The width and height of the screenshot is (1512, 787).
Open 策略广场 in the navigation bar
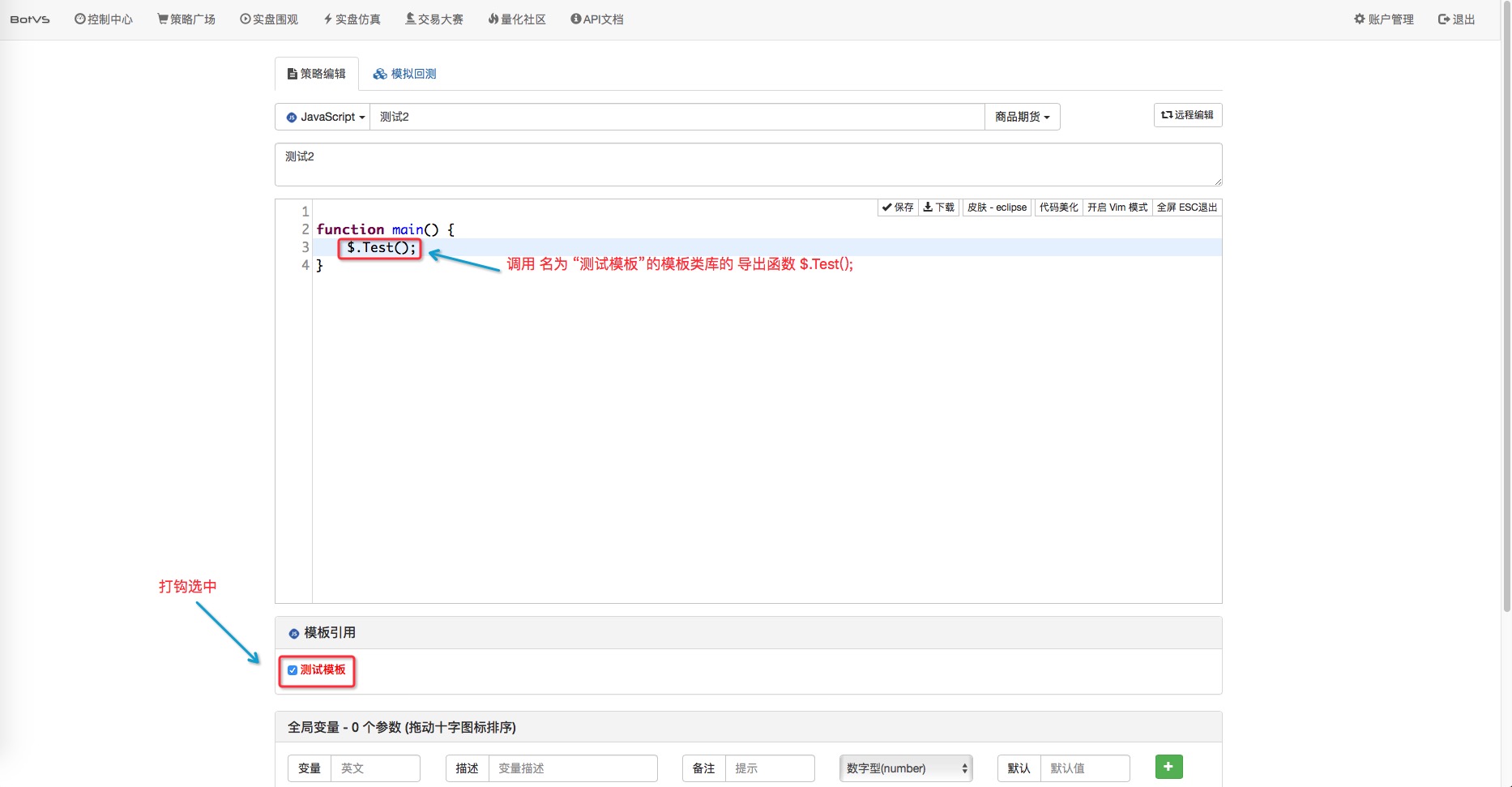(x=186, y=19)
